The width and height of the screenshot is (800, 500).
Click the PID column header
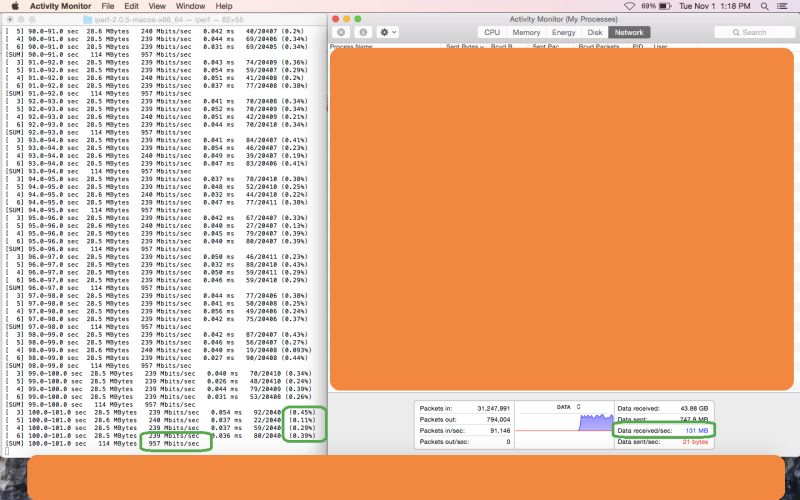click(x=638, y=46)
